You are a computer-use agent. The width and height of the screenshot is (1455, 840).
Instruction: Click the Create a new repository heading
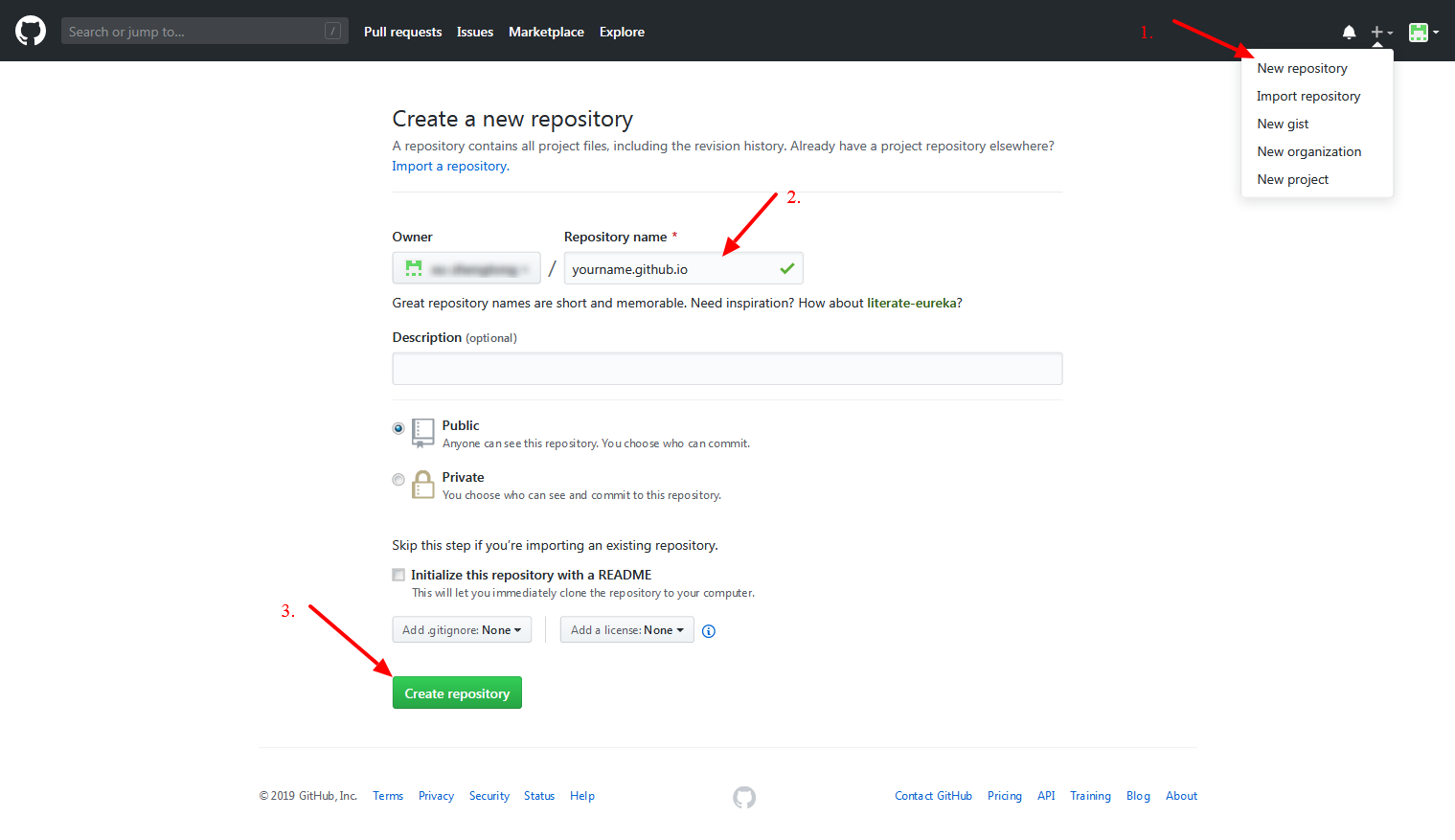(x=512, y=119)
